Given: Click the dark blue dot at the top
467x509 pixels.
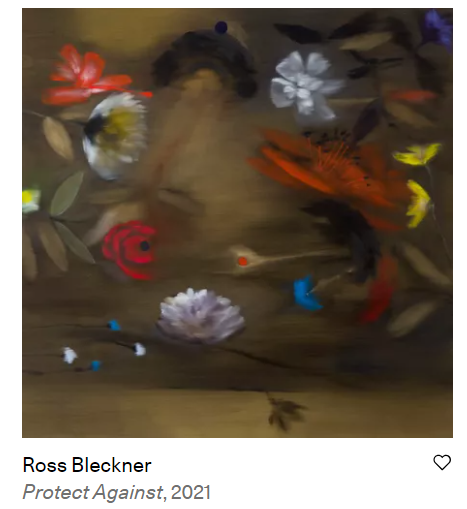Looking at the screenshot, I should [x=221, y=27].
